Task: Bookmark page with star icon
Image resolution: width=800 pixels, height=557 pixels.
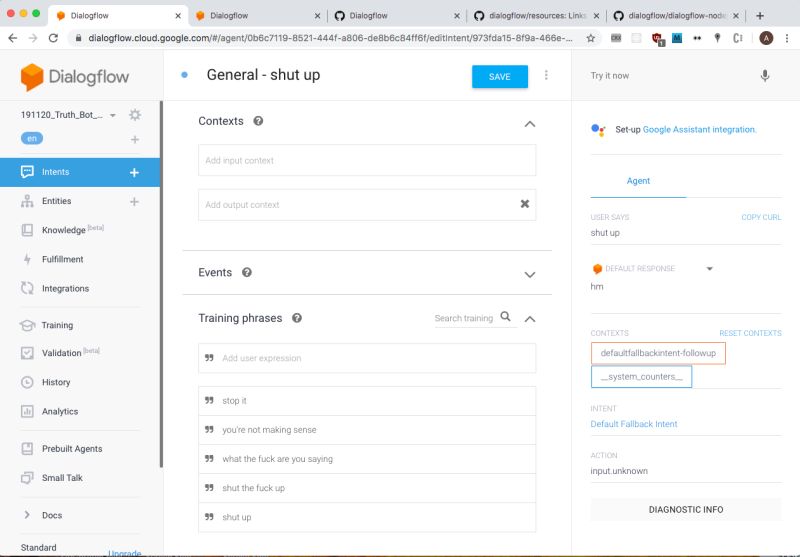Action: (x=590, y=38)
